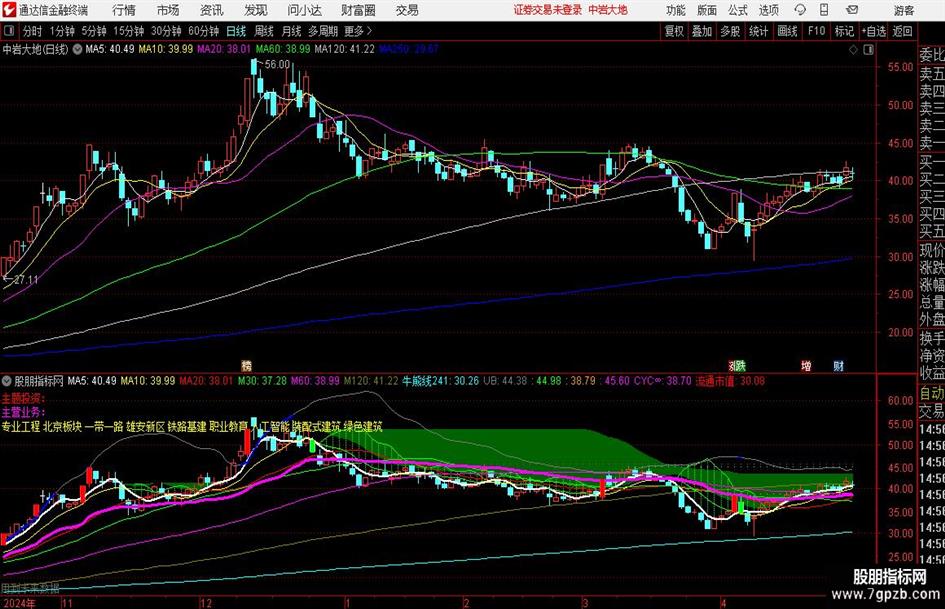The height and width of the screenshot is (609, 945).
Task: Open the 发现 menu
Action: [256, 10]
